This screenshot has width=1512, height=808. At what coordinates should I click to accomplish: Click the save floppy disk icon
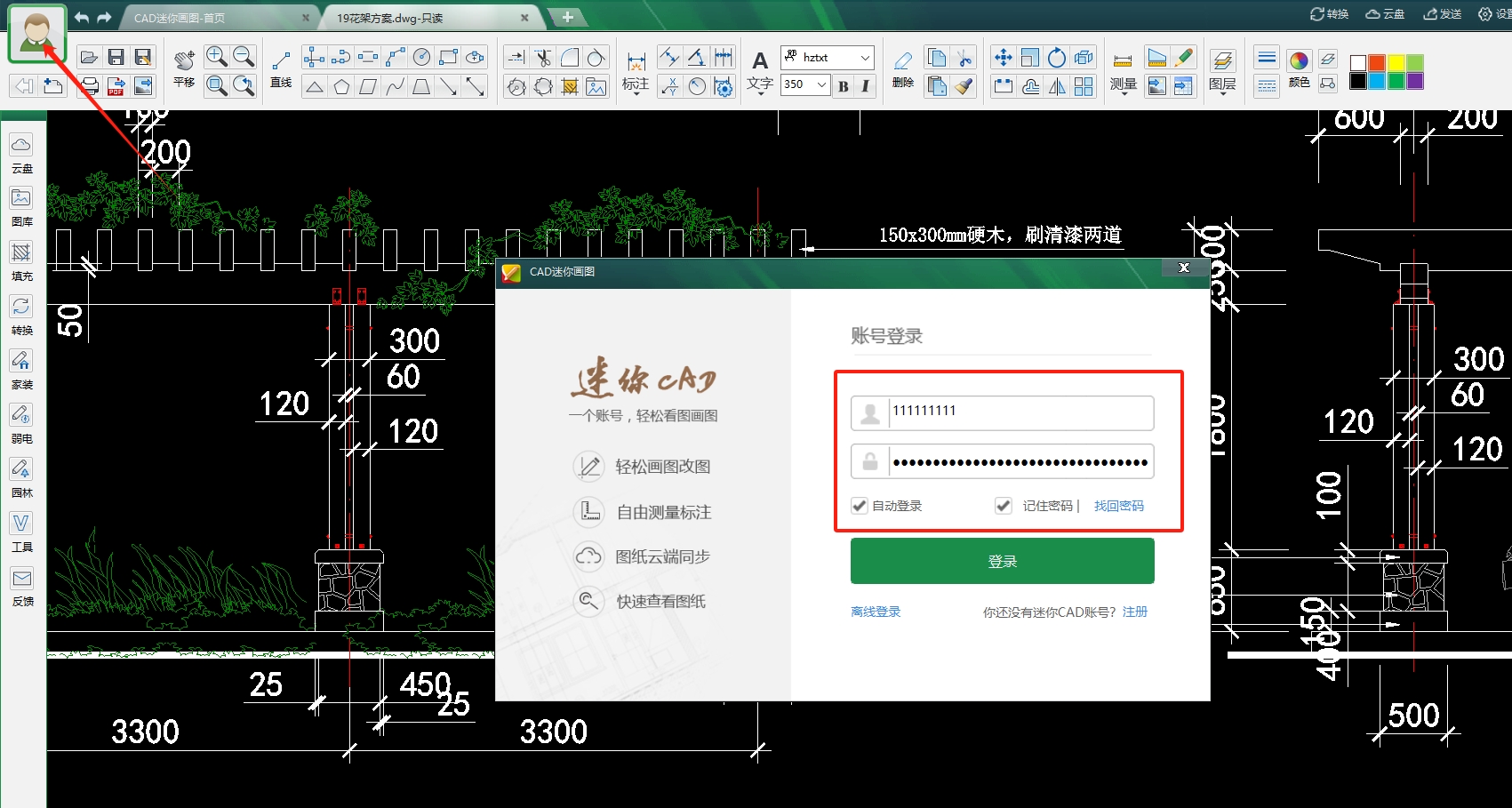pyautogui.click(x=116, y=58)
